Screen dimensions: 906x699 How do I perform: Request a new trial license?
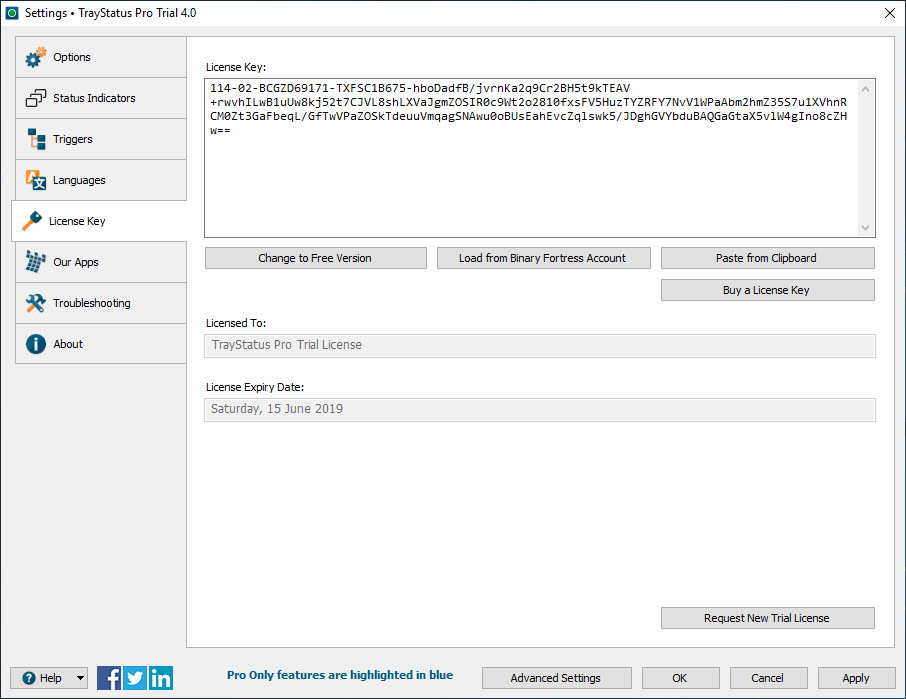(767, 617)
